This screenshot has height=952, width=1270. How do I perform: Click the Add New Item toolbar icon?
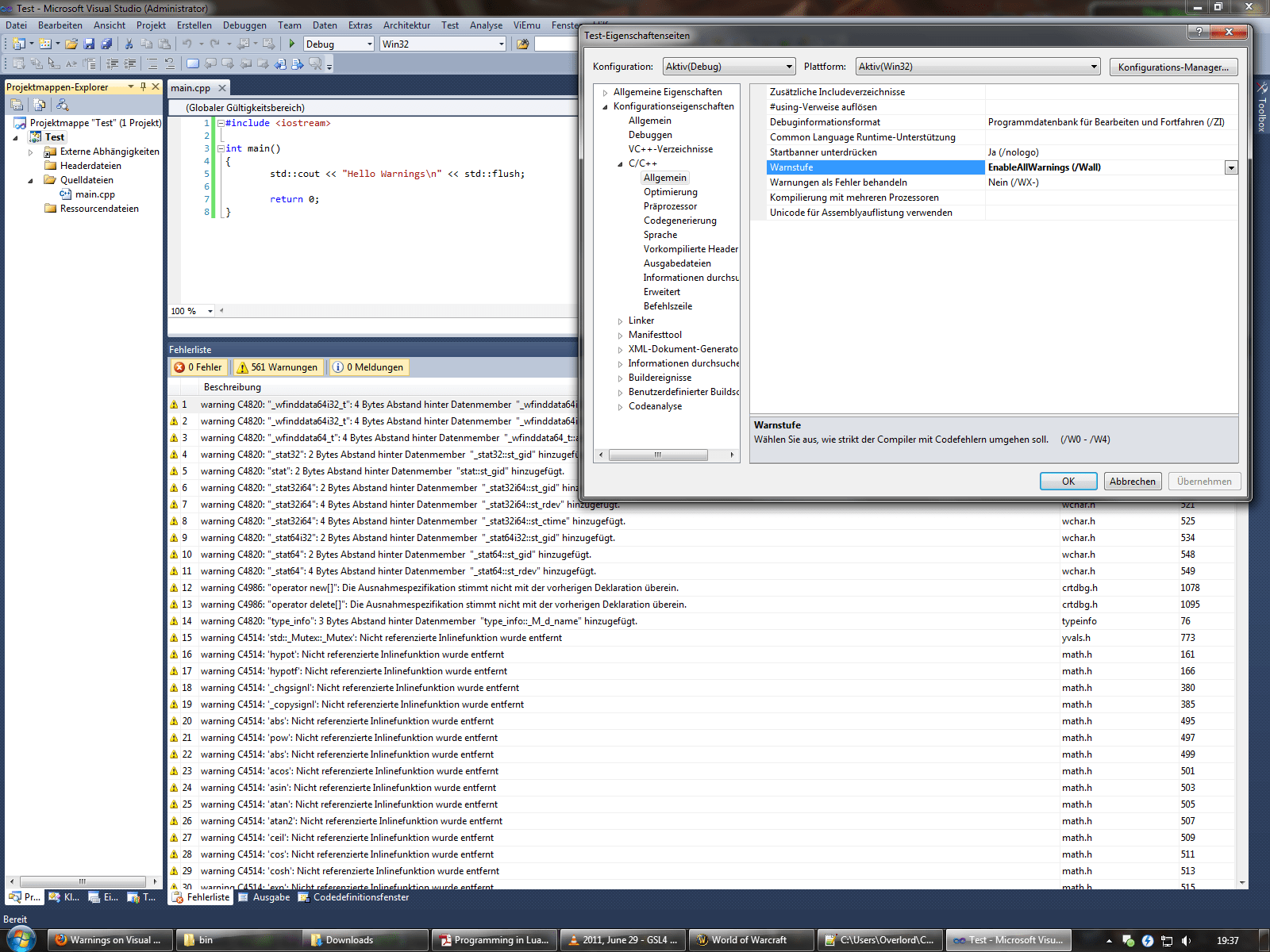point(45,44)
